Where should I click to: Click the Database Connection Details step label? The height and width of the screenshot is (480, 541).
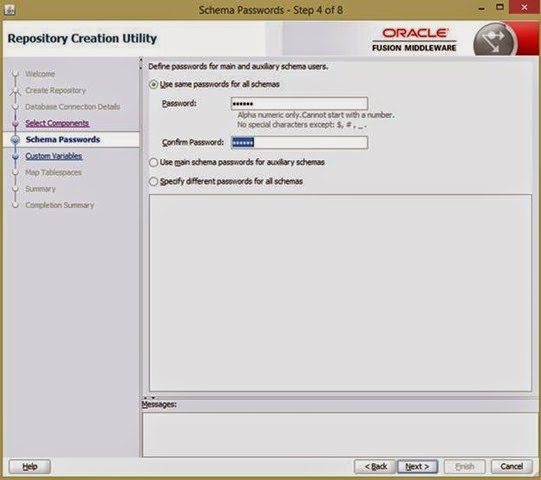72,107
